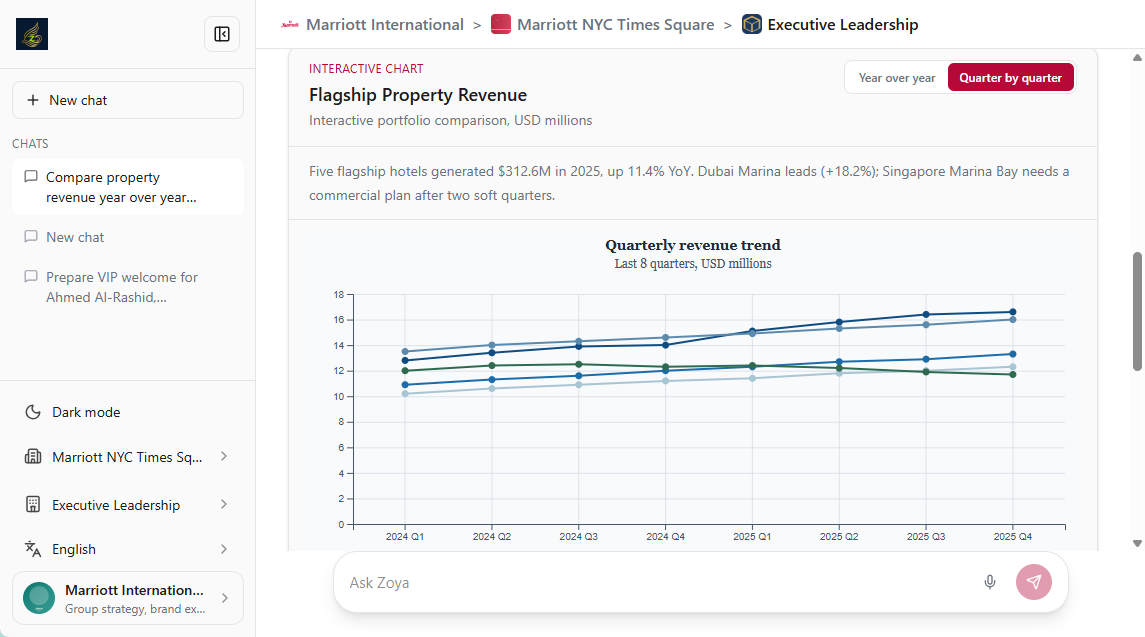Click the app logo in the sidebar
Image resolution: width=1145 pixels, height=637 pixels.
point(32,34)
